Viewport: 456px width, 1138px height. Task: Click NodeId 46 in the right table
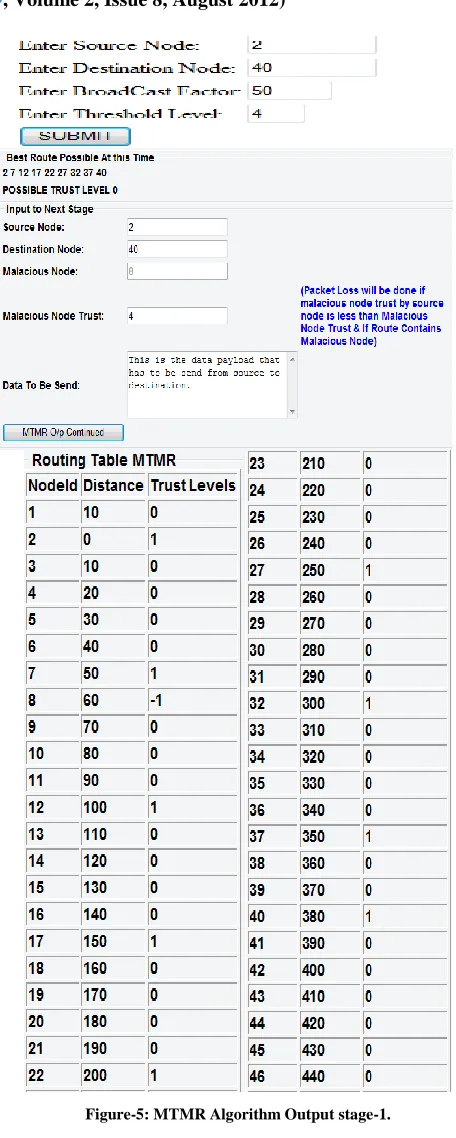(x=257, y=1078)
